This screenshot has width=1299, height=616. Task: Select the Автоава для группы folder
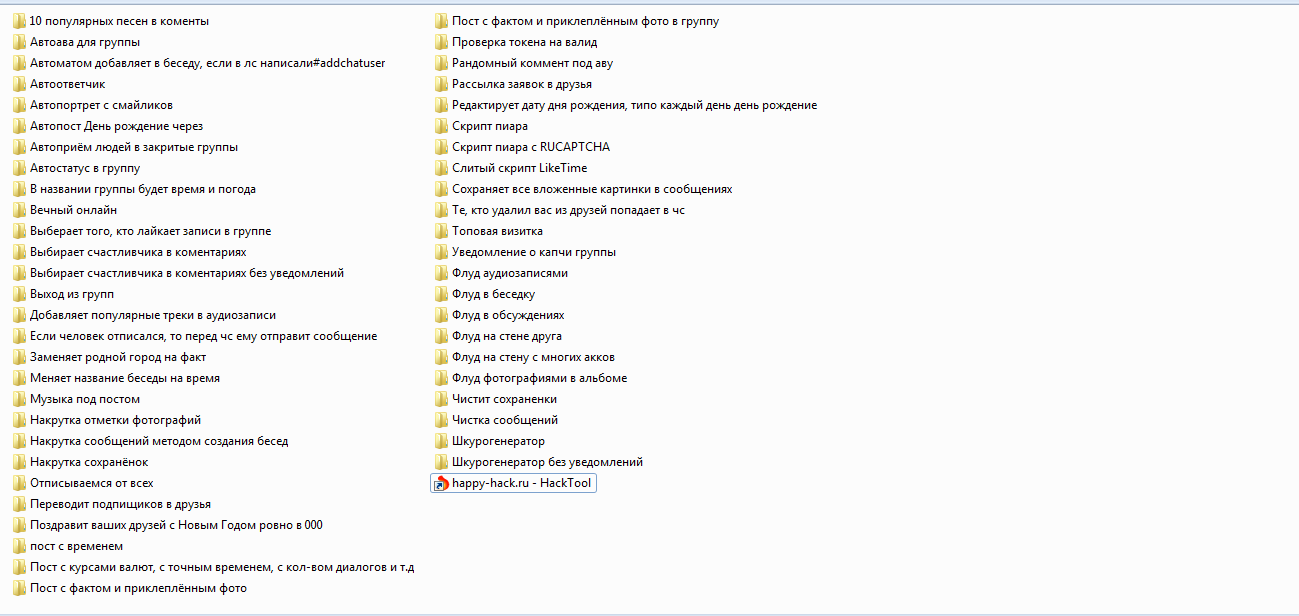coord(84,42)
